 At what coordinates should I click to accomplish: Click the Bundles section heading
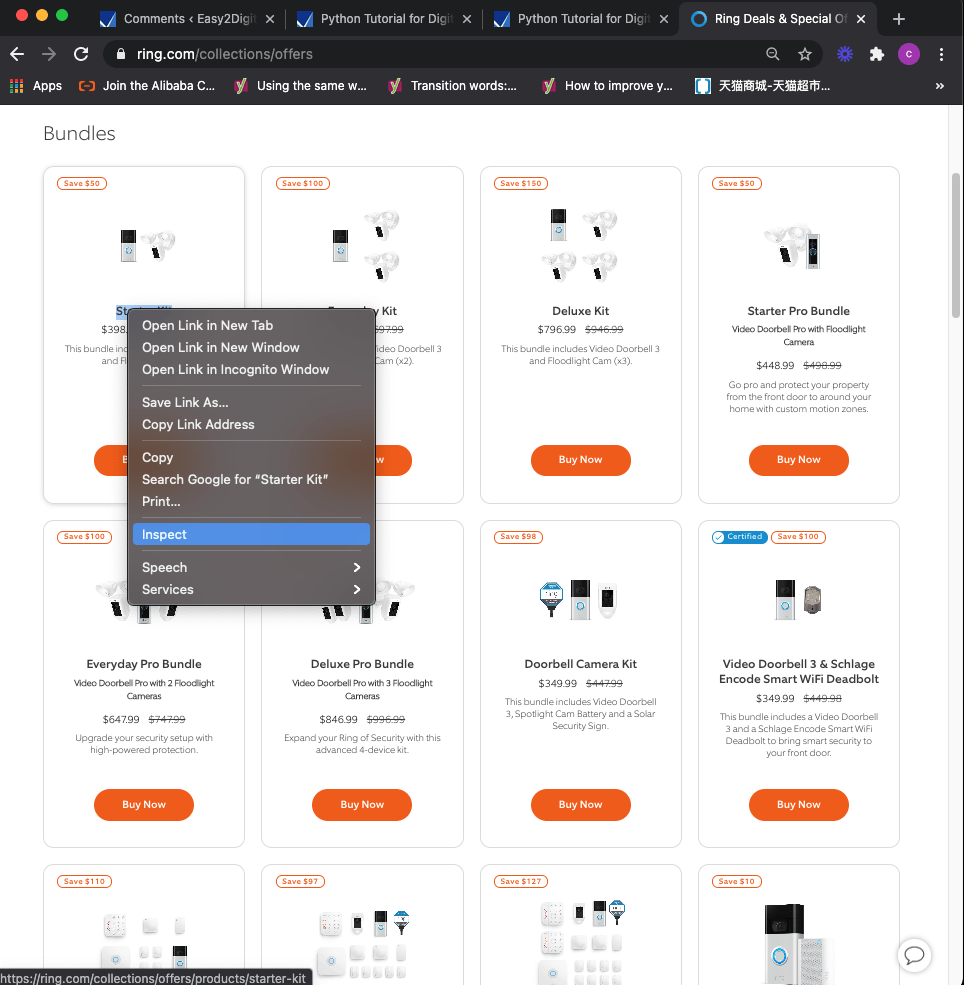click(79, 134)
